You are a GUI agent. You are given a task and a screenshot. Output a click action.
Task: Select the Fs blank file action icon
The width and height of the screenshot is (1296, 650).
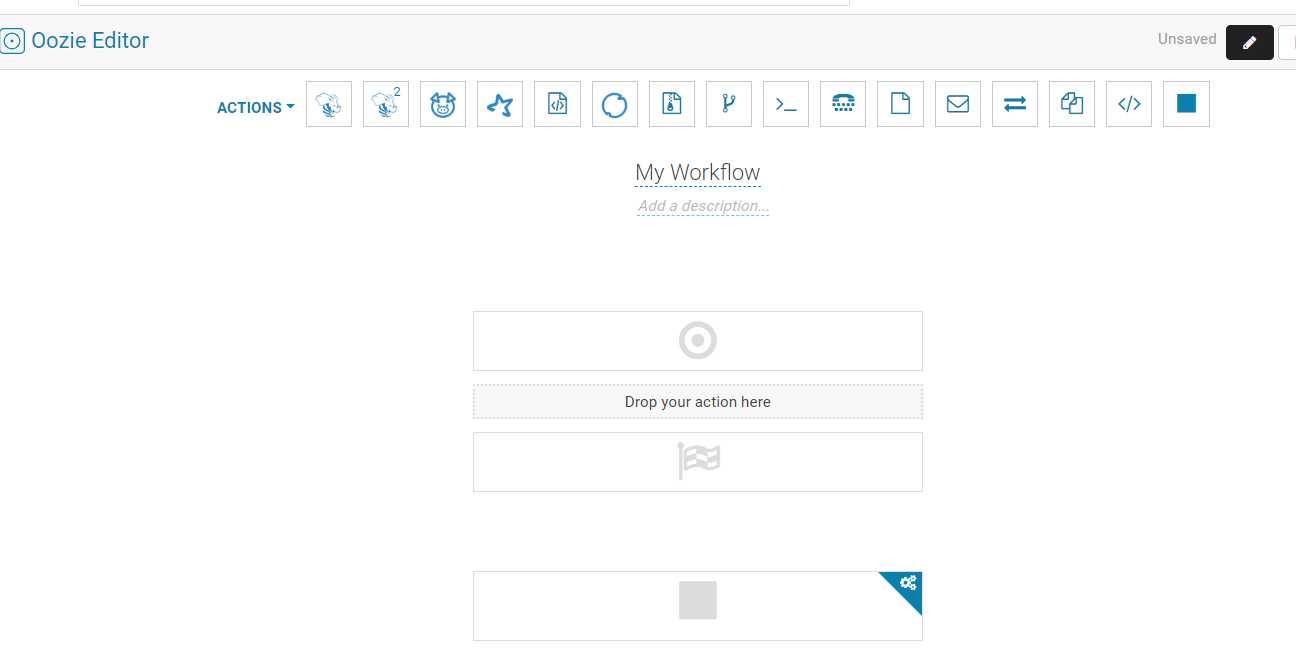click(900, 104)
